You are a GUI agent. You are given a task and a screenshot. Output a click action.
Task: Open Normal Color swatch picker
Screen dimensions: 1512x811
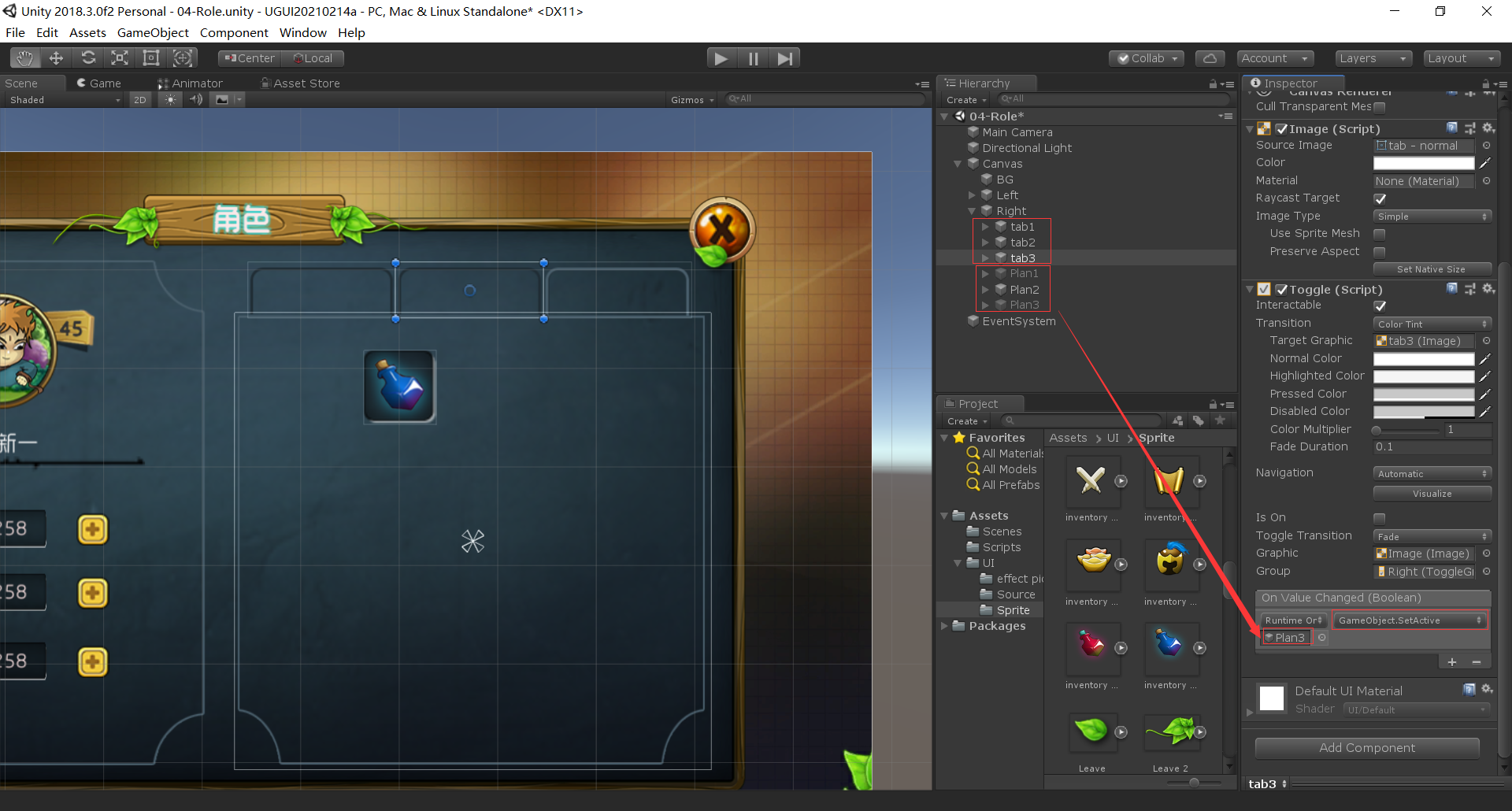(x=1424, y=359)
